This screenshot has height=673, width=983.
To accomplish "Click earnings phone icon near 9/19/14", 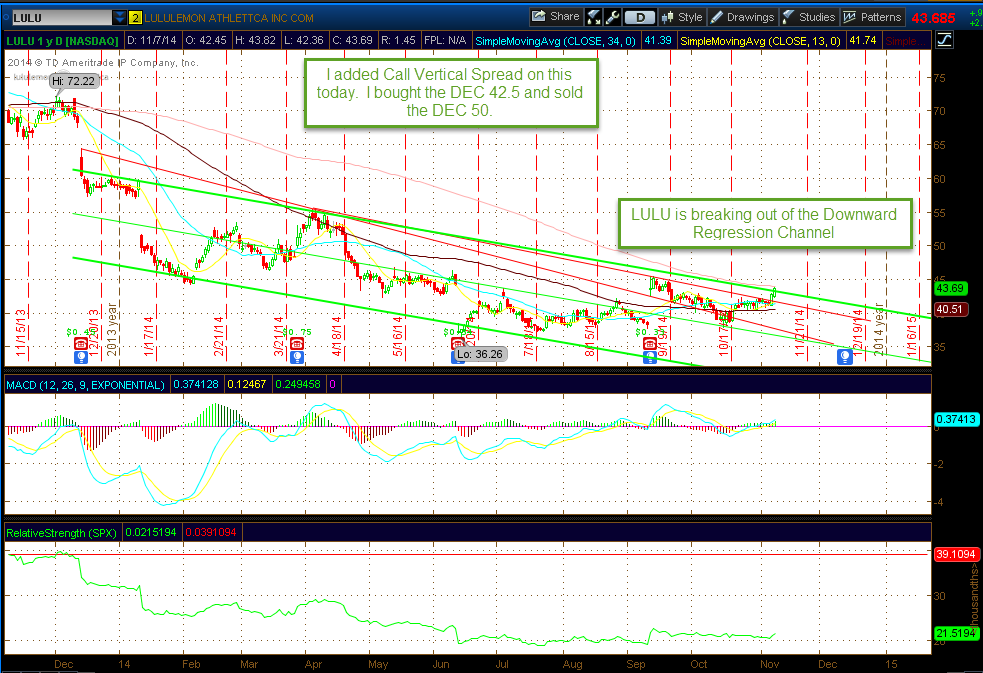I will (x=649, y=343).
